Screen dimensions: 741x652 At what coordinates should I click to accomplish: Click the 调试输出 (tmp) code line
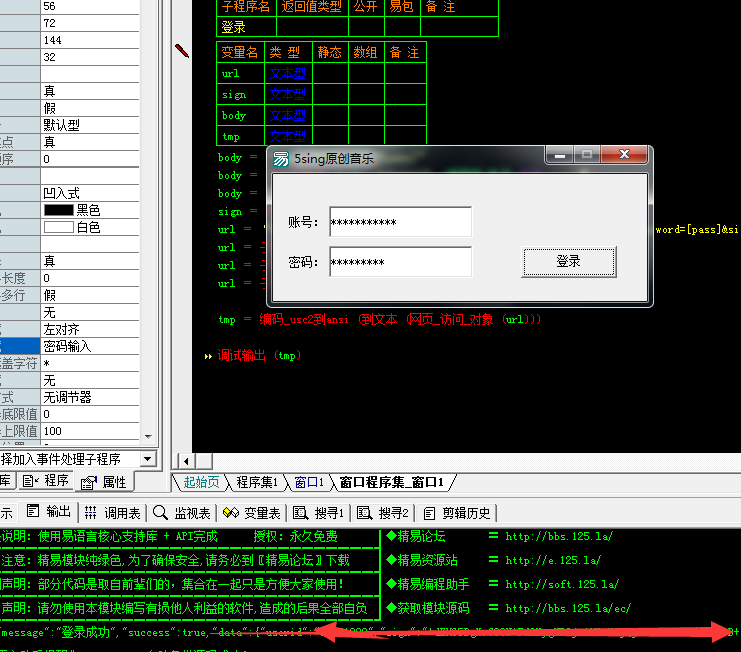point(259,355)
